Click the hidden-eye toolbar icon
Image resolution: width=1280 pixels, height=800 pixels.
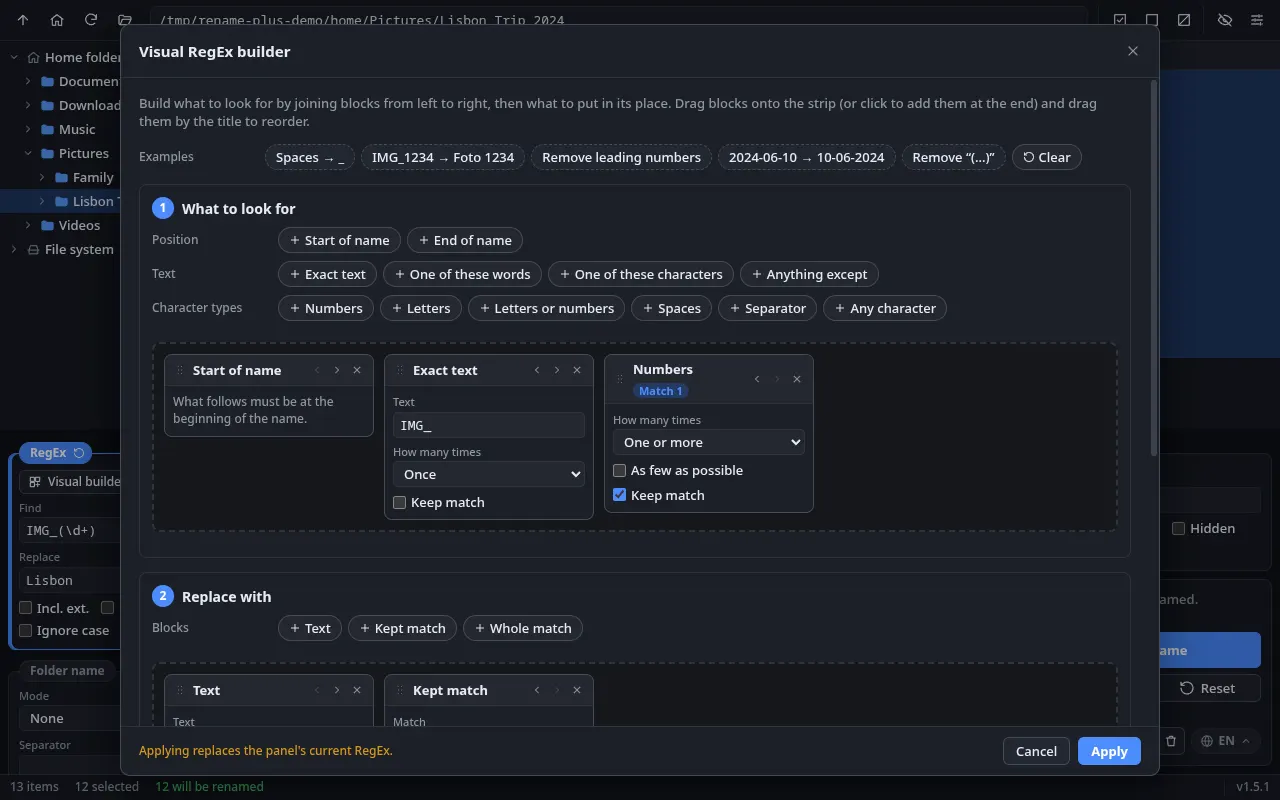[1224, 20]
